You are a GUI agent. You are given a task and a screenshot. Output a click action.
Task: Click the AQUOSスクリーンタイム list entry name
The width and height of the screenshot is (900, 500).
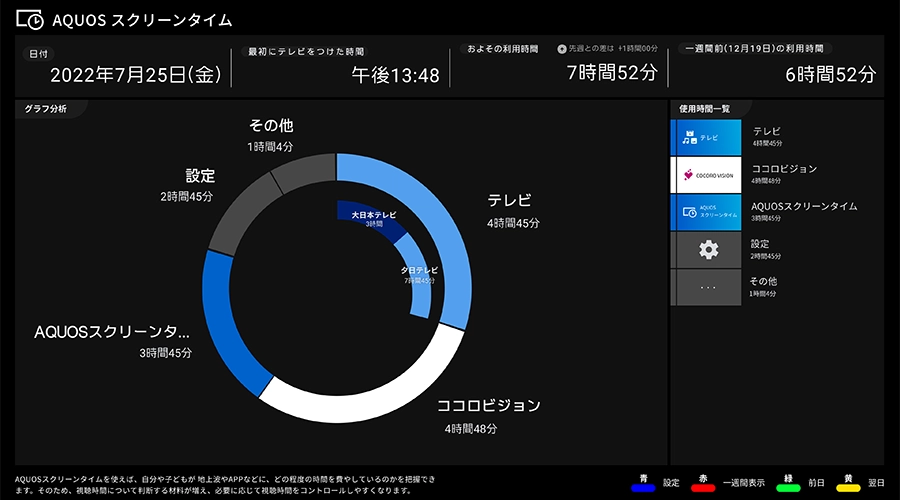tap(804, 206)
